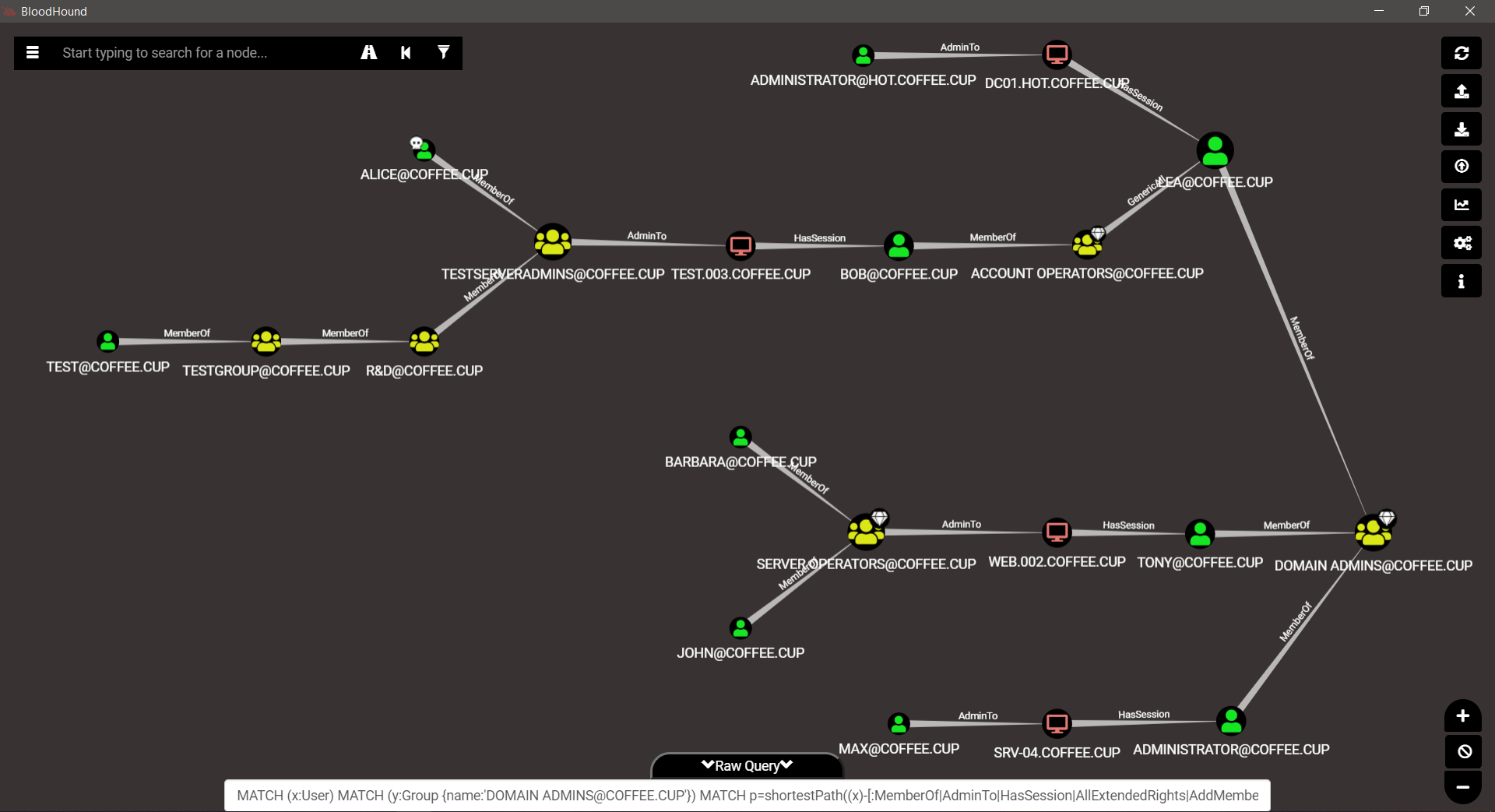Image resolution: width=1495 pixels, height=812 pixels.
Task: Change the graph layout type
Action: (1462, 205)
